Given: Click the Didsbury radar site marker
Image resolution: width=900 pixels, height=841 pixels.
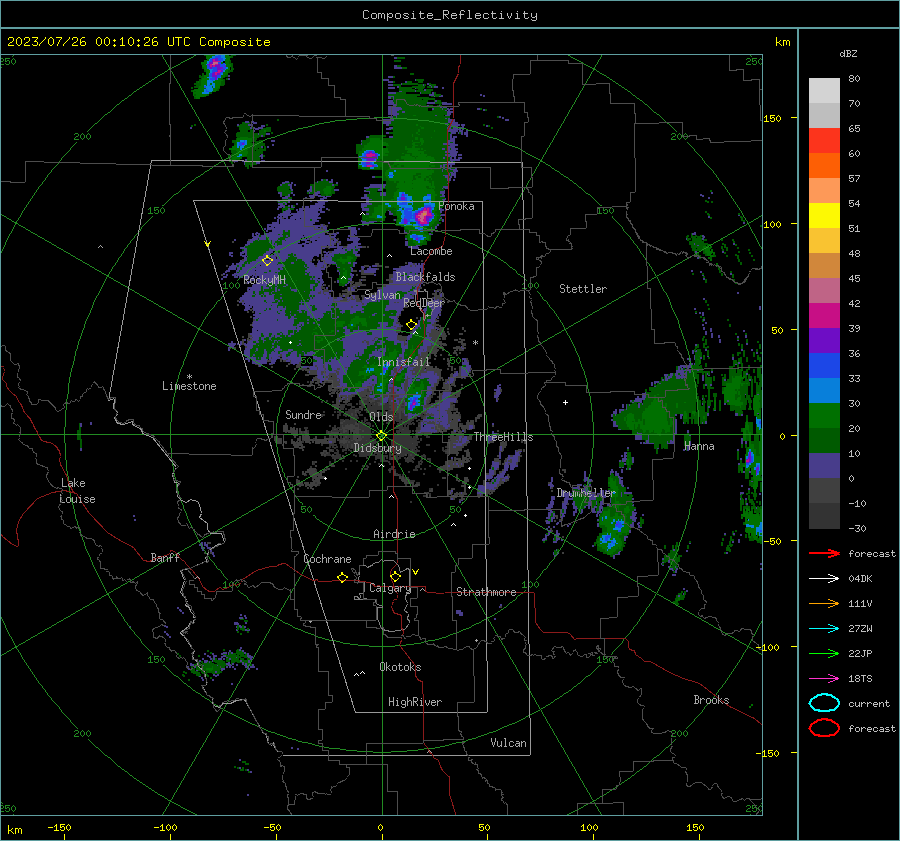Looking at the screenshot, I should click(382, 436).
